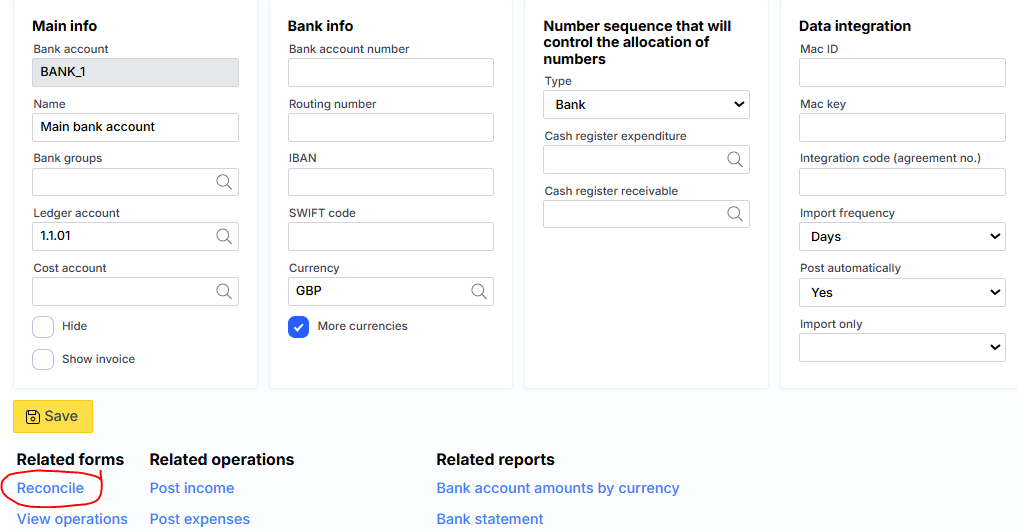Expand the Import frequency dropdown
The height and width of the screenshot is (532, 1017).
pyautogui.click(x=902, y=237)
